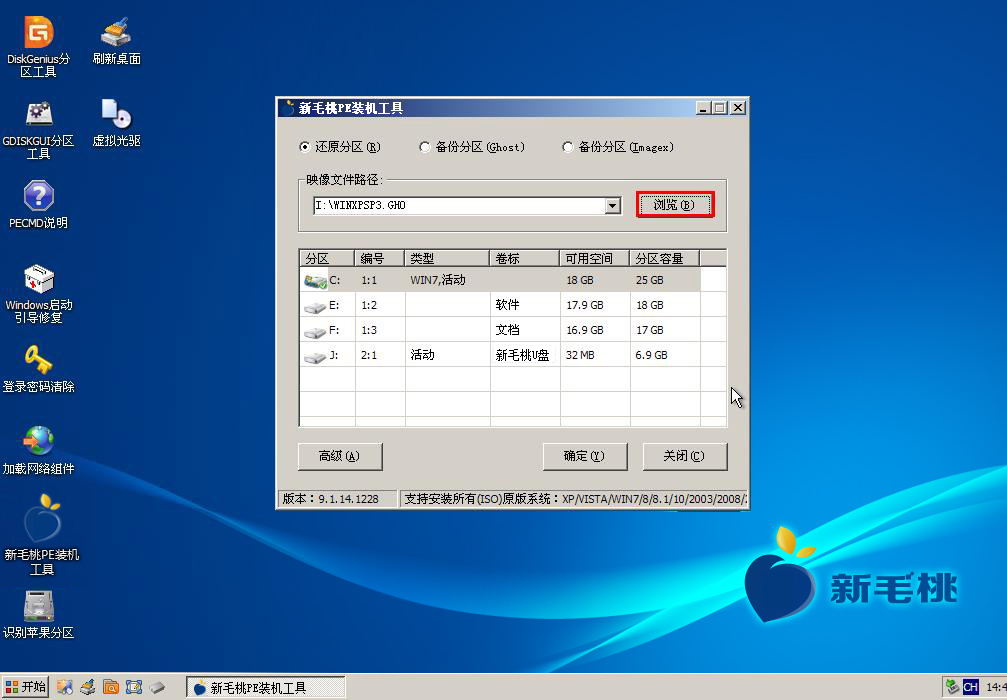Click the quick launch icon beside the Start button
The image size is (1007, 700).
[64, 687]
